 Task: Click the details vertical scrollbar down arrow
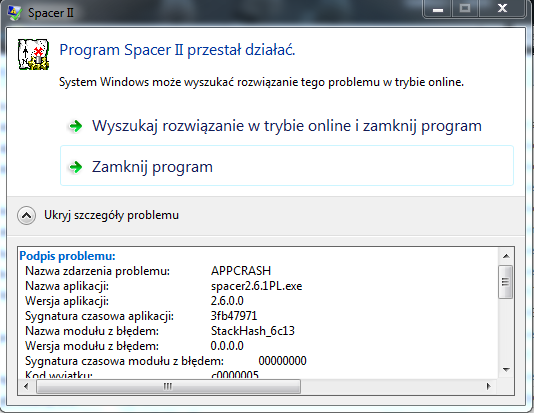[506, 370]
